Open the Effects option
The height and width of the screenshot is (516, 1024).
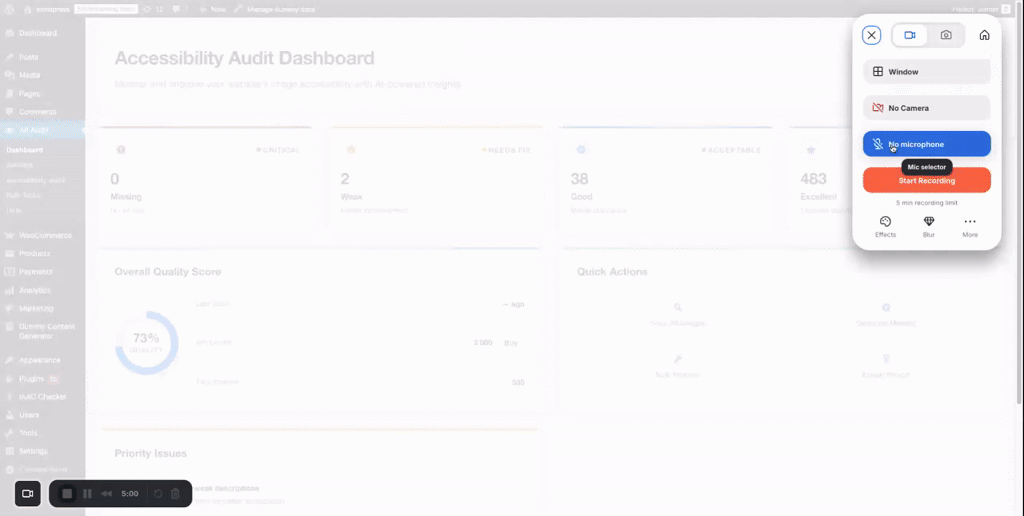pyautogui.click(x=886, y=227)
